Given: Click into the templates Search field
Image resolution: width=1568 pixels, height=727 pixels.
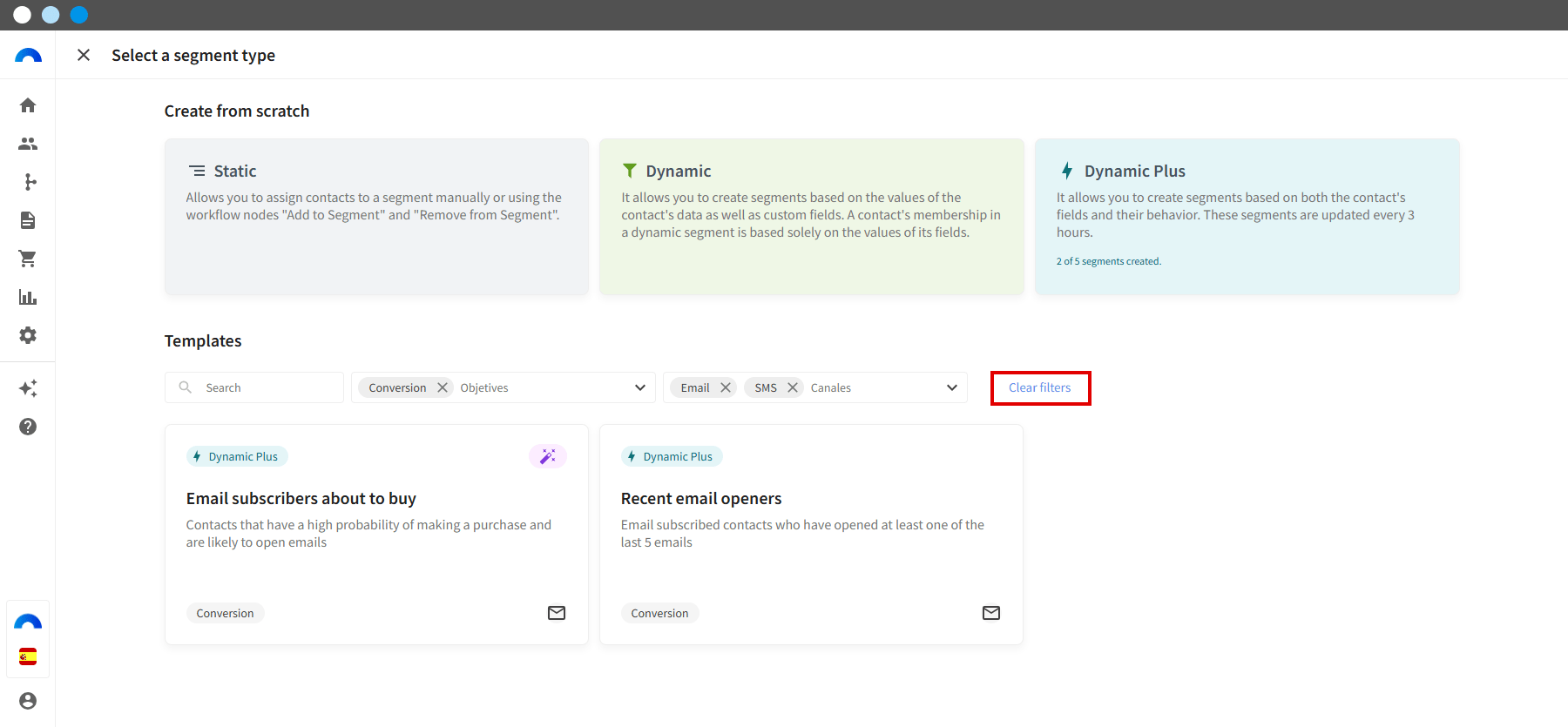Looking at the screenshot, I should pos(254,387).
